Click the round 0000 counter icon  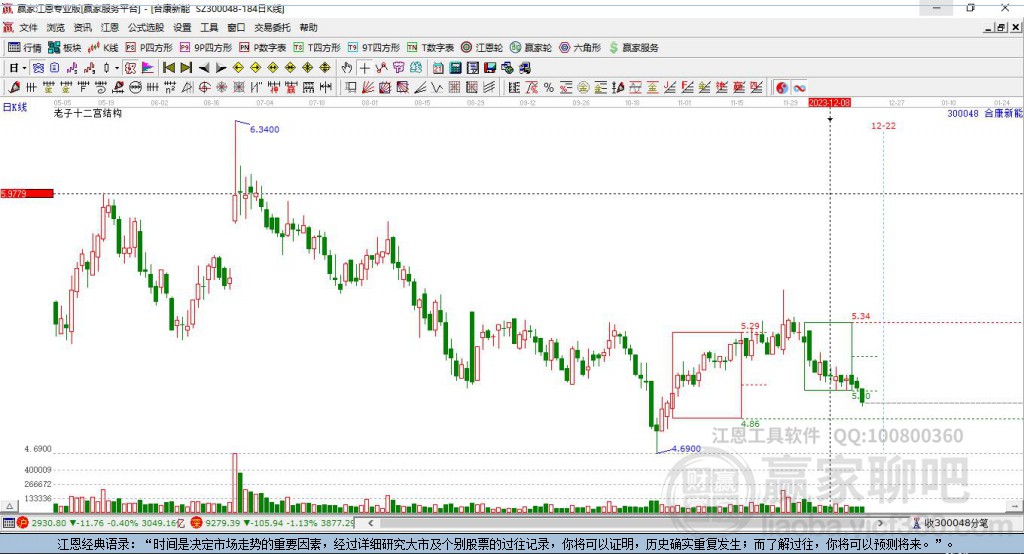coord(136,88)
